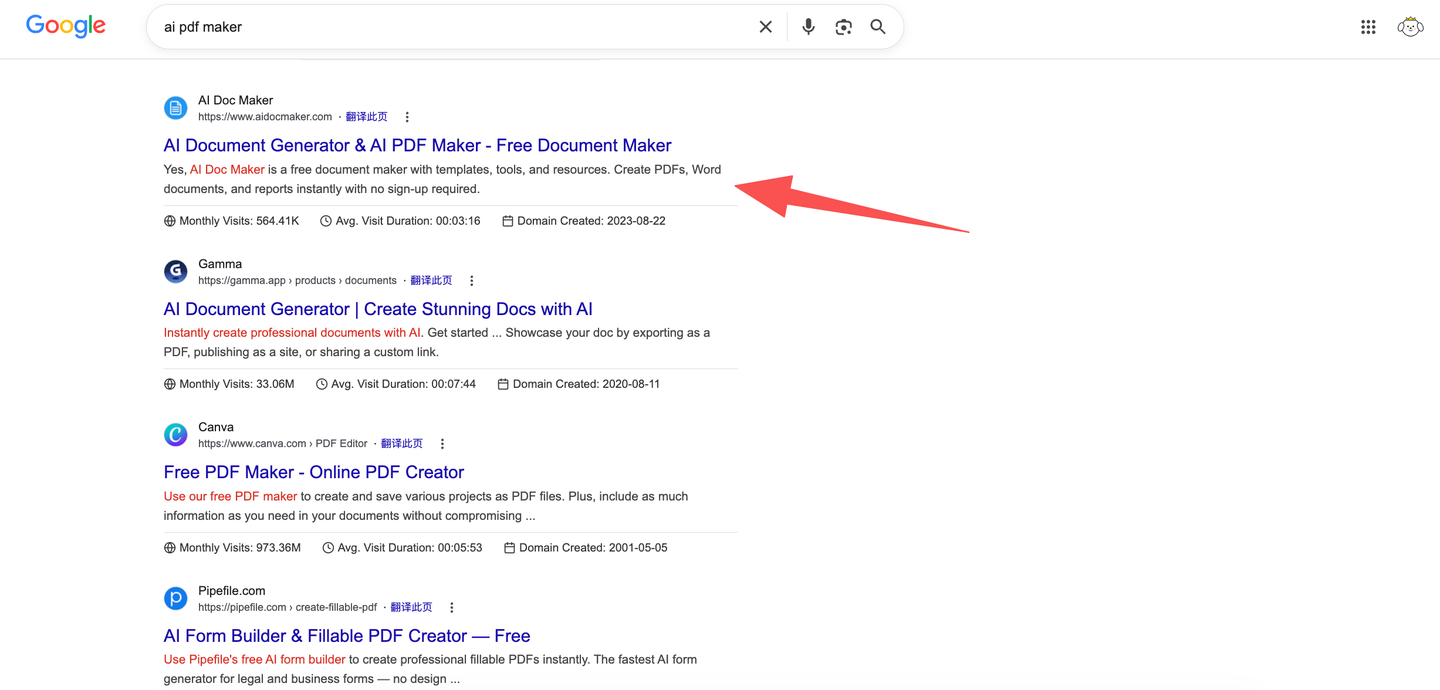The height and width of the screenshot is (690, 1440).
Task: Click the canva.com PDF Editor URL
Action: (283, 444)
